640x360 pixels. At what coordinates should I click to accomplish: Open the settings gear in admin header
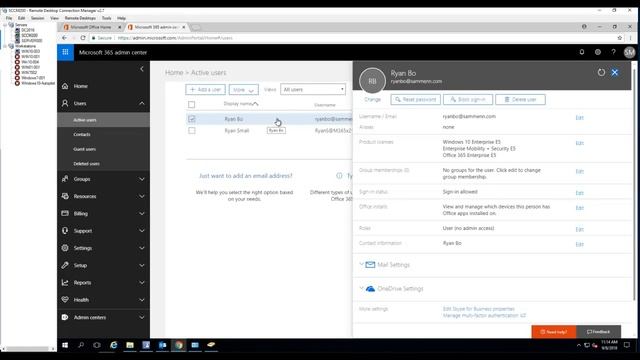click(x=598, y=52)
